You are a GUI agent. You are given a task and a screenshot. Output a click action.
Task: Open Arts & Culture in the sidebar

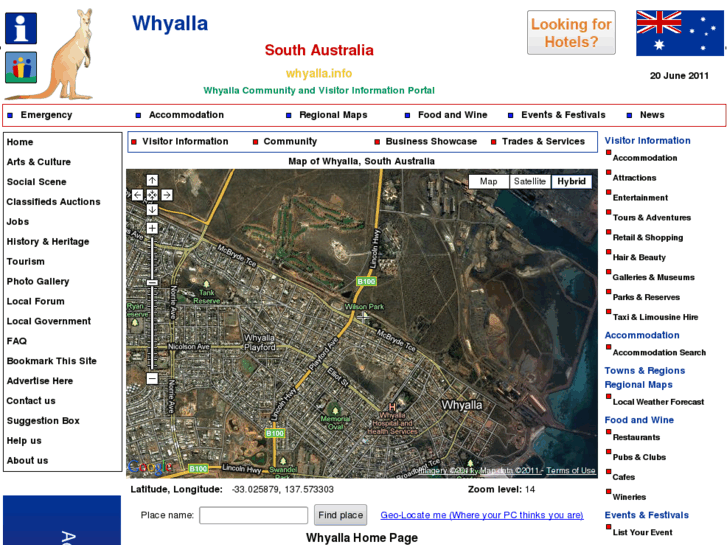point(39,162)
